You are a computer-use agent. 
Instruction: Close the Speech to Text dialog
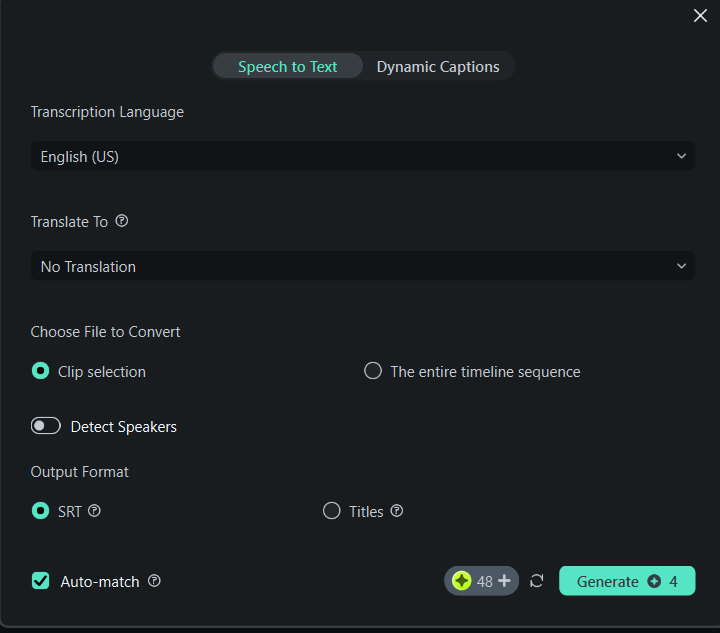(700, 15)
